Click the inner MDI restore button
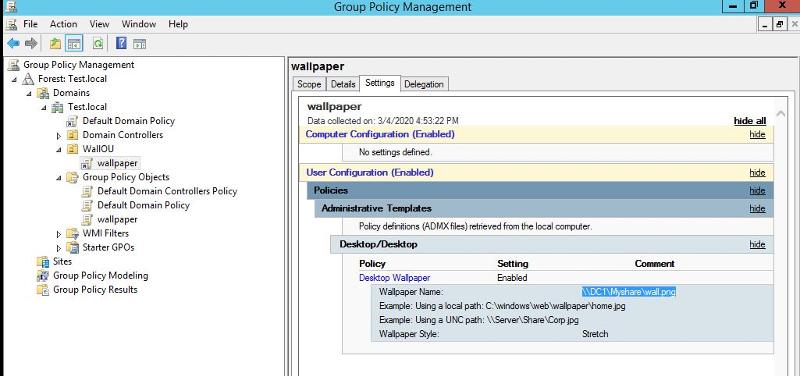The height and width of the screenshot is (376, 800). [779, 24]
